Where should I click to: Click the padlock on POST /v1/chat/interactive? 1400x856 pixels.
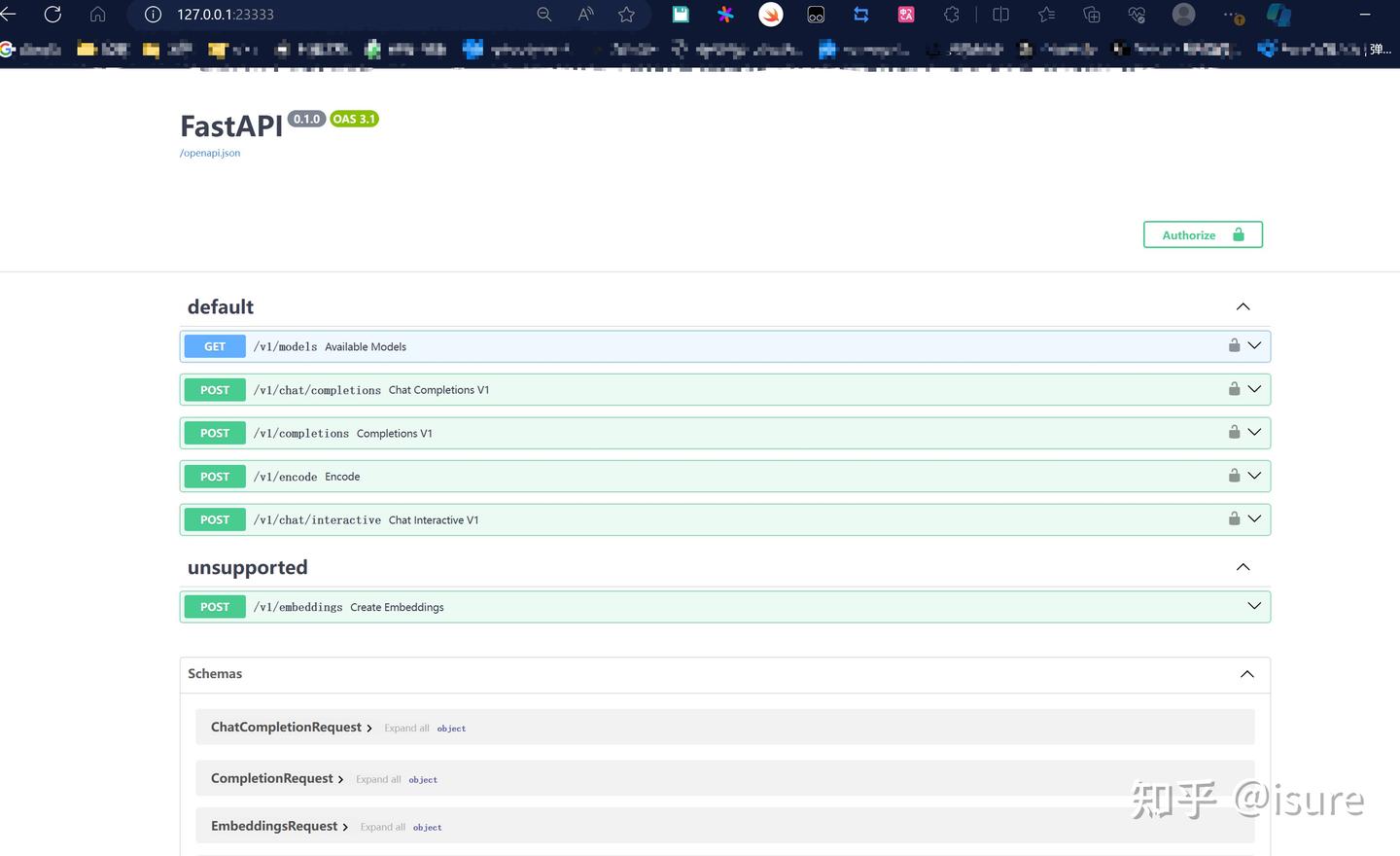pos(1233,518)
